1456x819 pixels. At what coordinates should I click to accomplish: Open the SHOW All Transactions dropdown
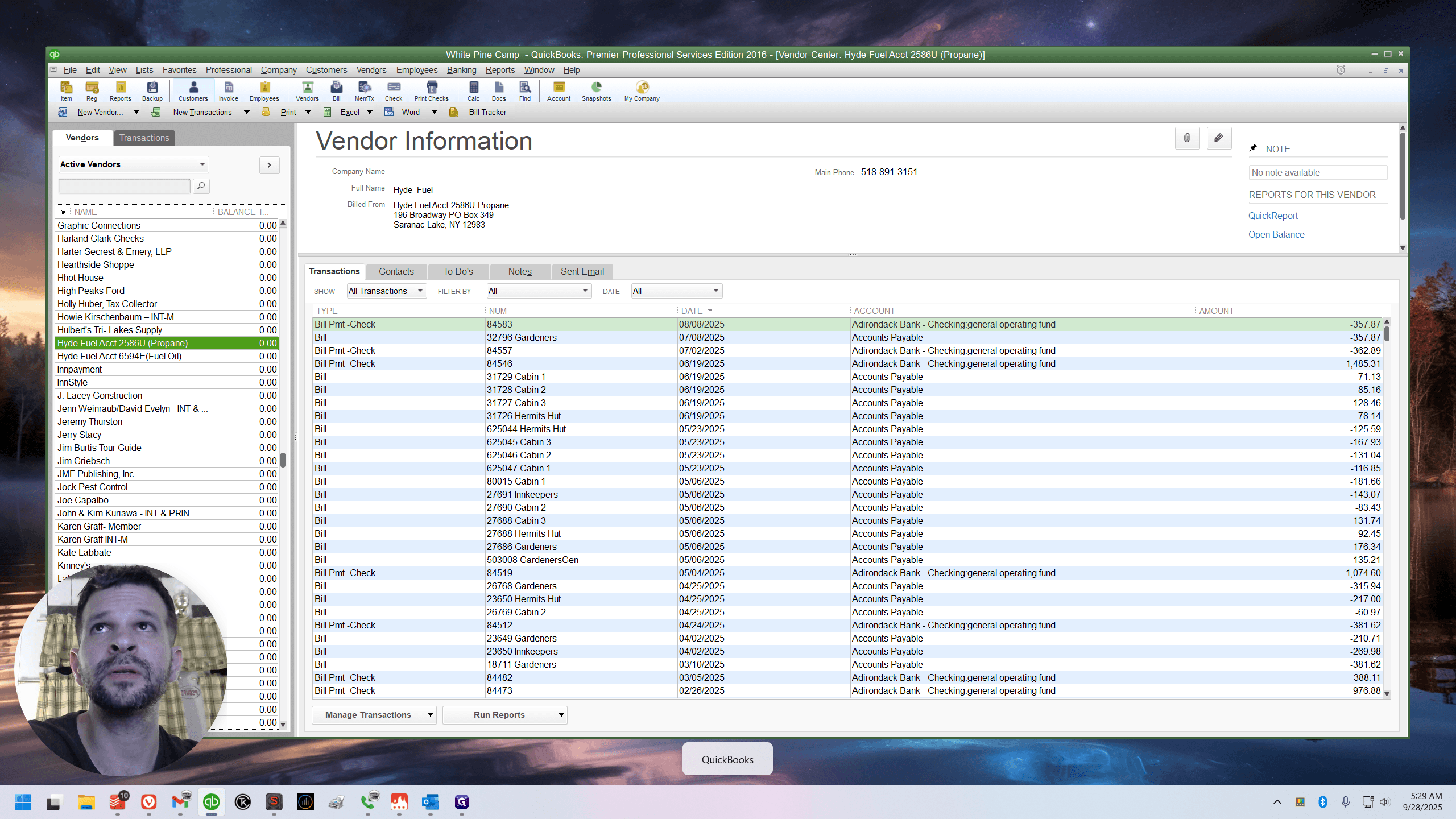tap(387, 291)
